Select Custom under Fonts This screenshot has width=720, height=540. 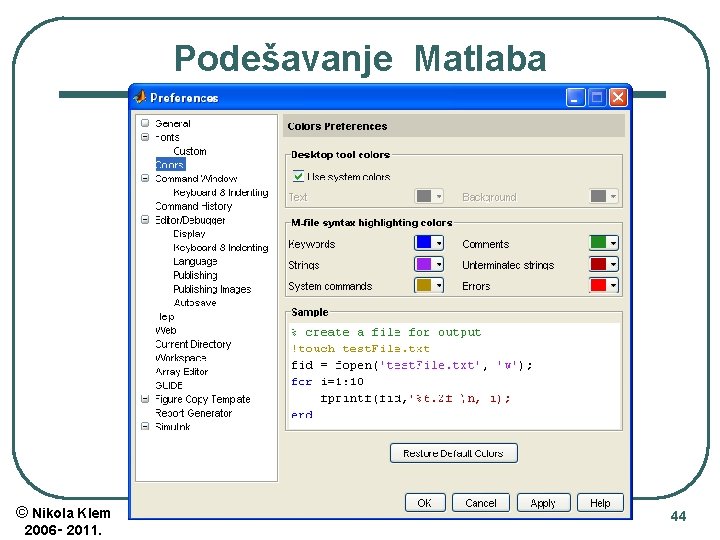coord(190,151)
